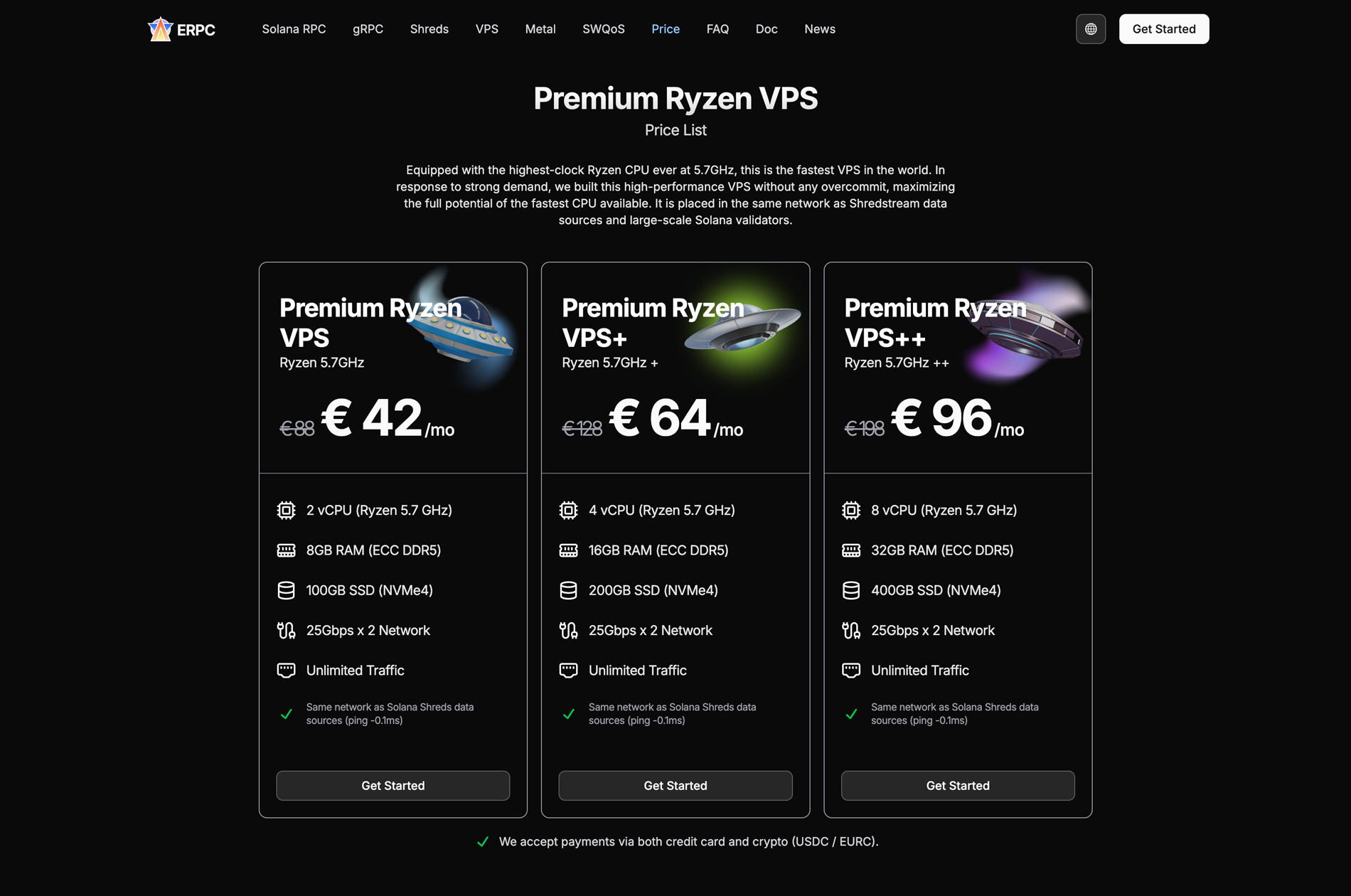The image size is (1351, 896).
Task: Select the vCPU icon on Premium Ryzen VPS card
Action: [286, 510]
